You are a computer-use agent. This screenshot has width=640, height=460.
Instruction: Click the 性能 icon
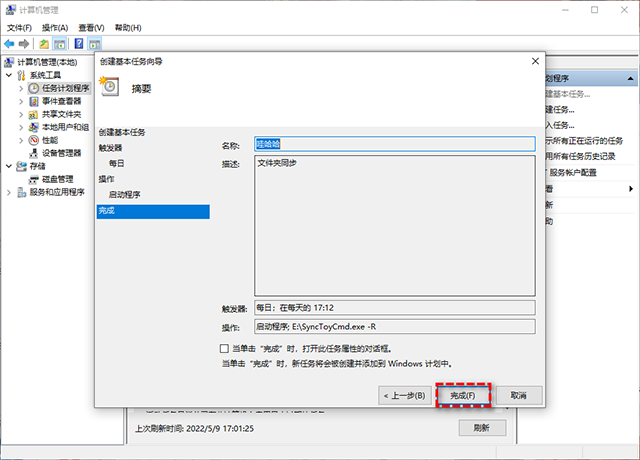(x=34, y=140)
